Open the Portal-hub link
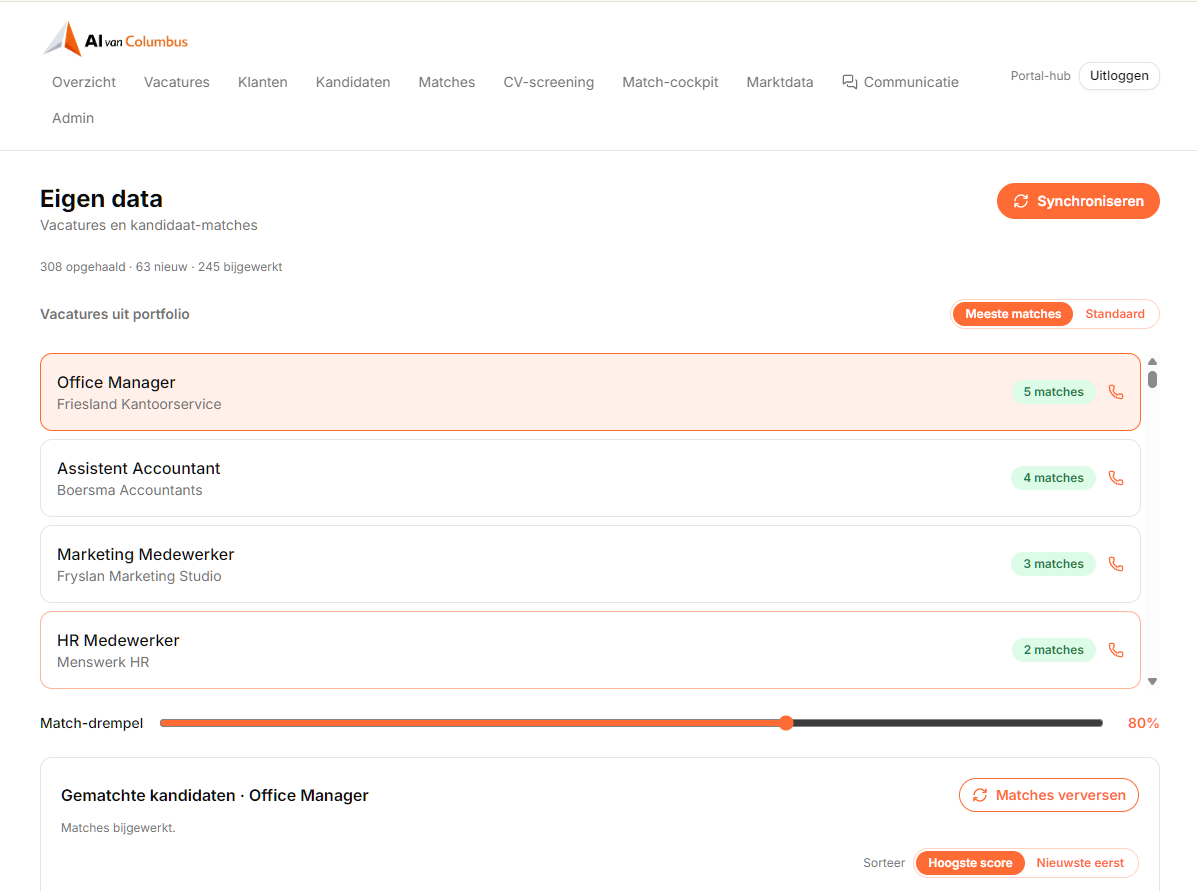 pos(1040,76)
